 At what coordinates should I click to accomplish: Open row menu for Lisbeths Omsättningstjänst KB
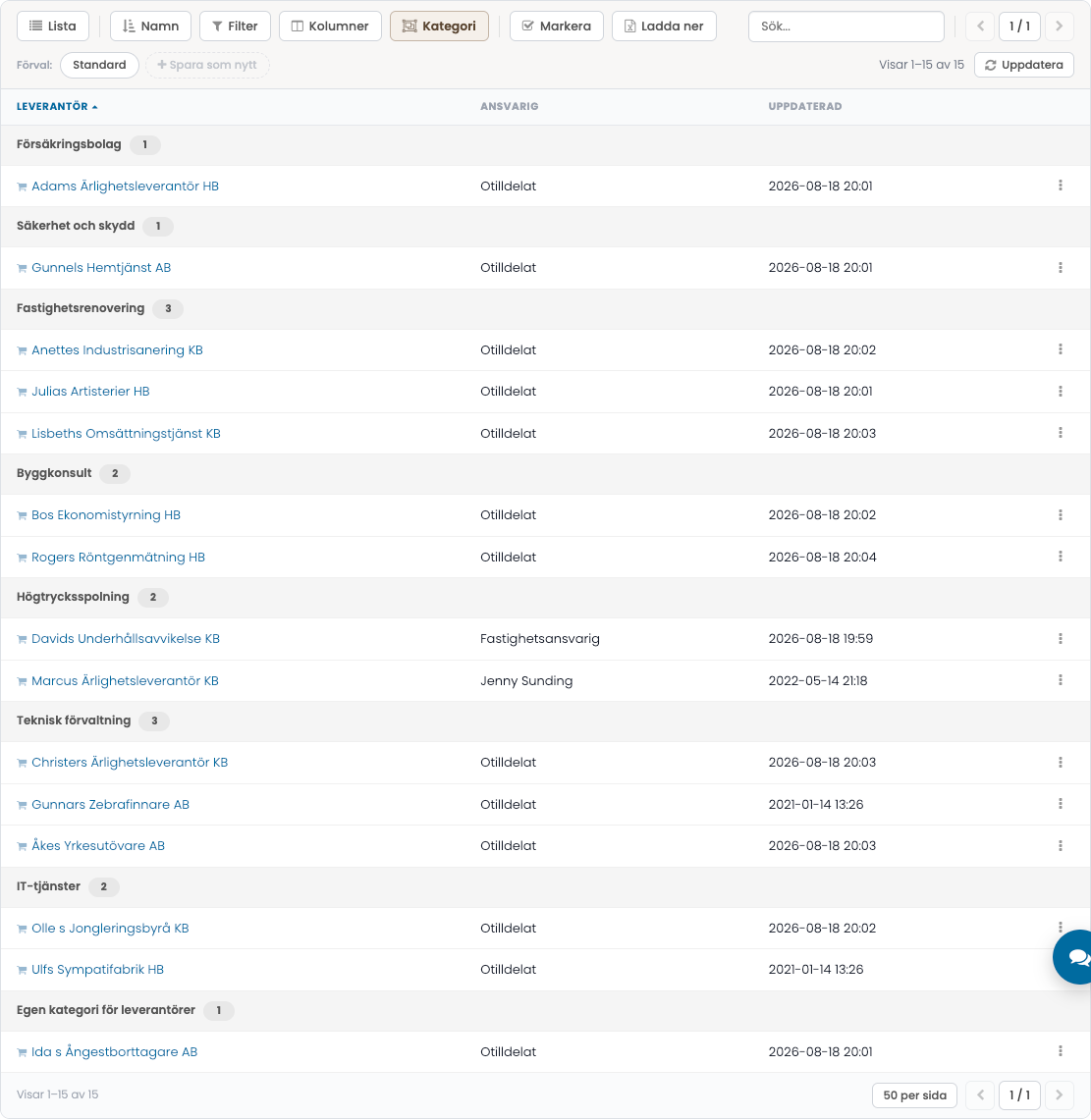[1060, 433]
